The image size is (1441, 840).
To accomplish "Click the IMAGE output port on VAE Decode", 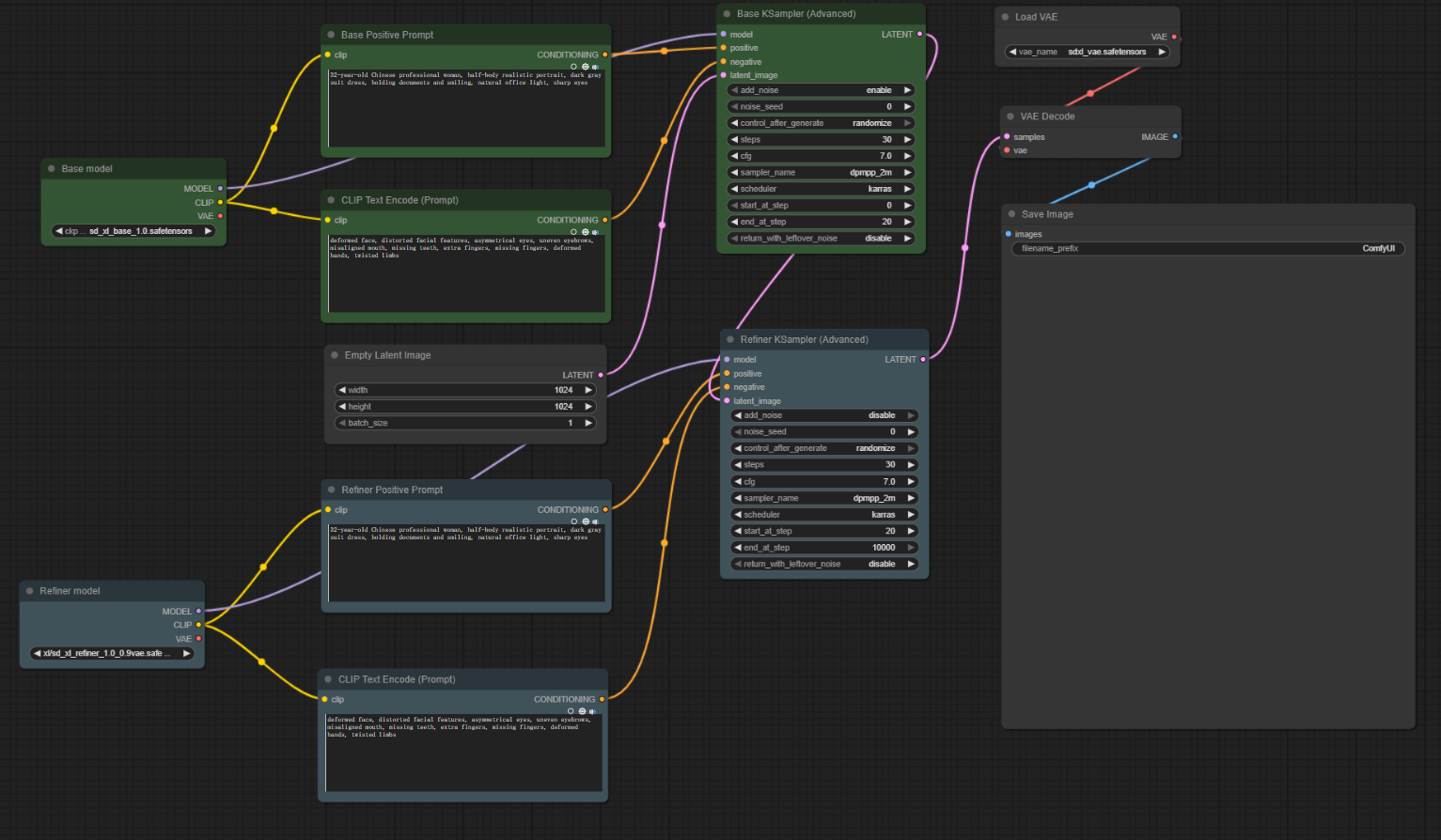I will tap(1175, 137).
